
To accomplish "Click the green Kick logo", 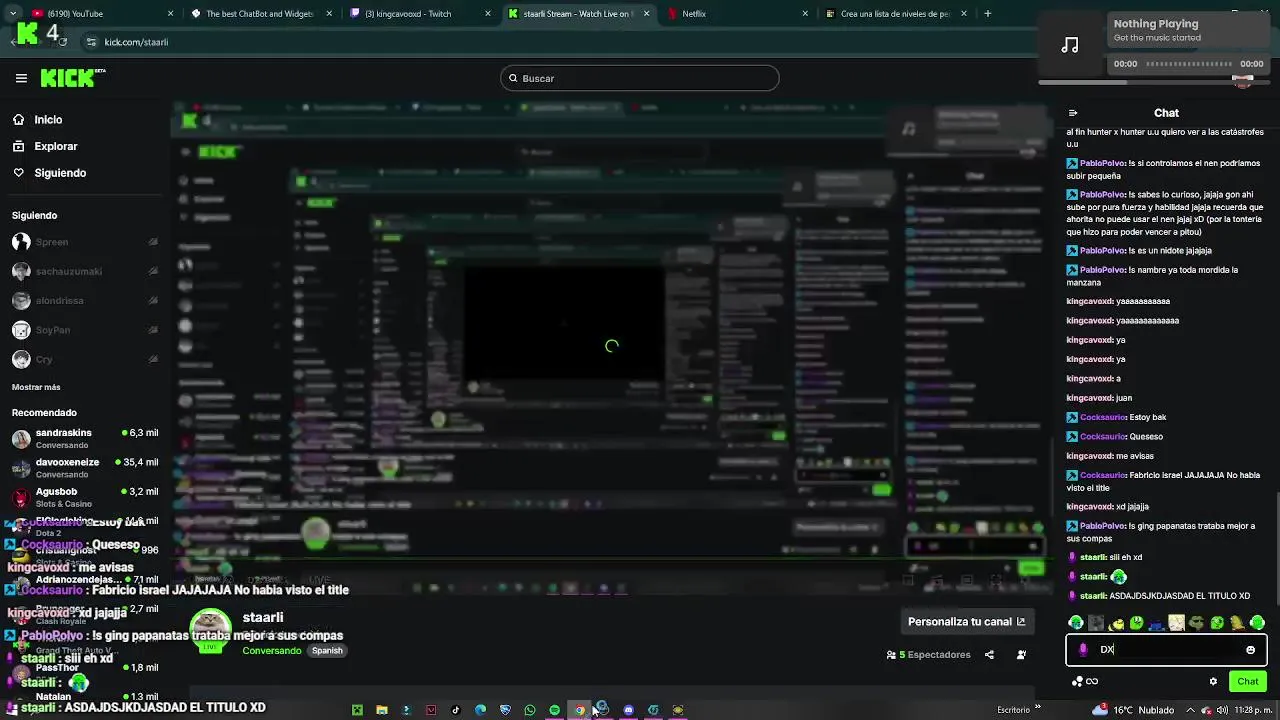I will pos(72,78).
